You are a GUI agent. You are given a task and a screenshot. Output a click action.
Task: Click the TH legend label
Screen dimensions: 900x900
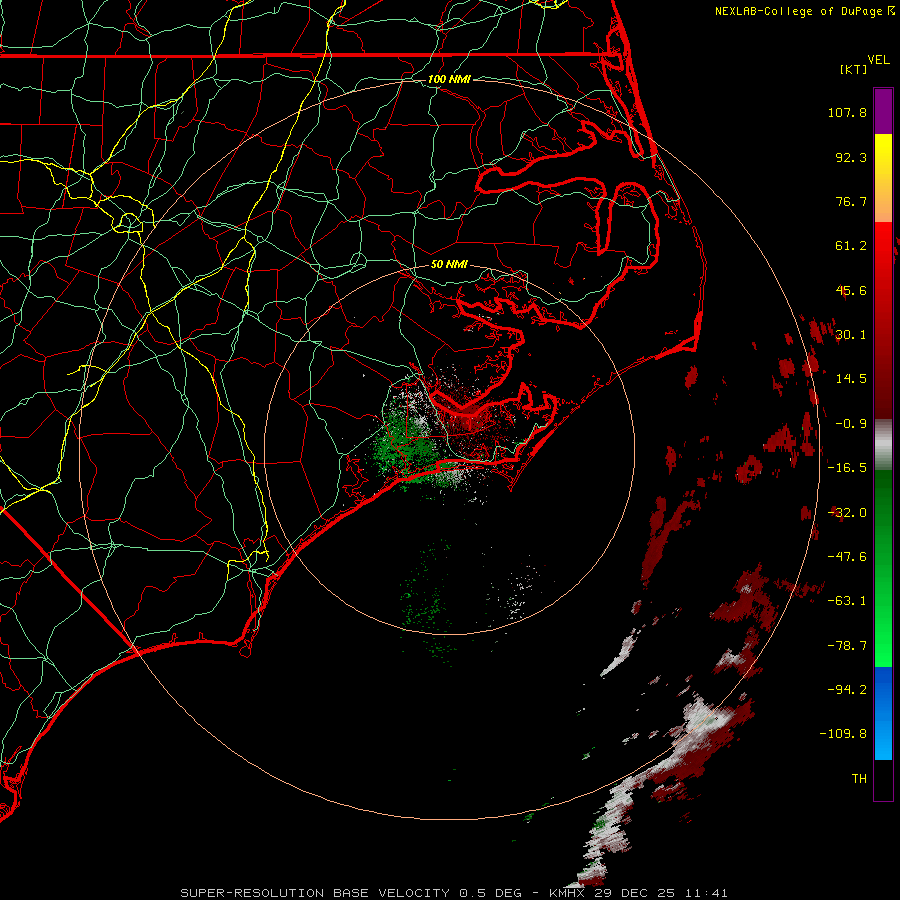pos(859,779)
